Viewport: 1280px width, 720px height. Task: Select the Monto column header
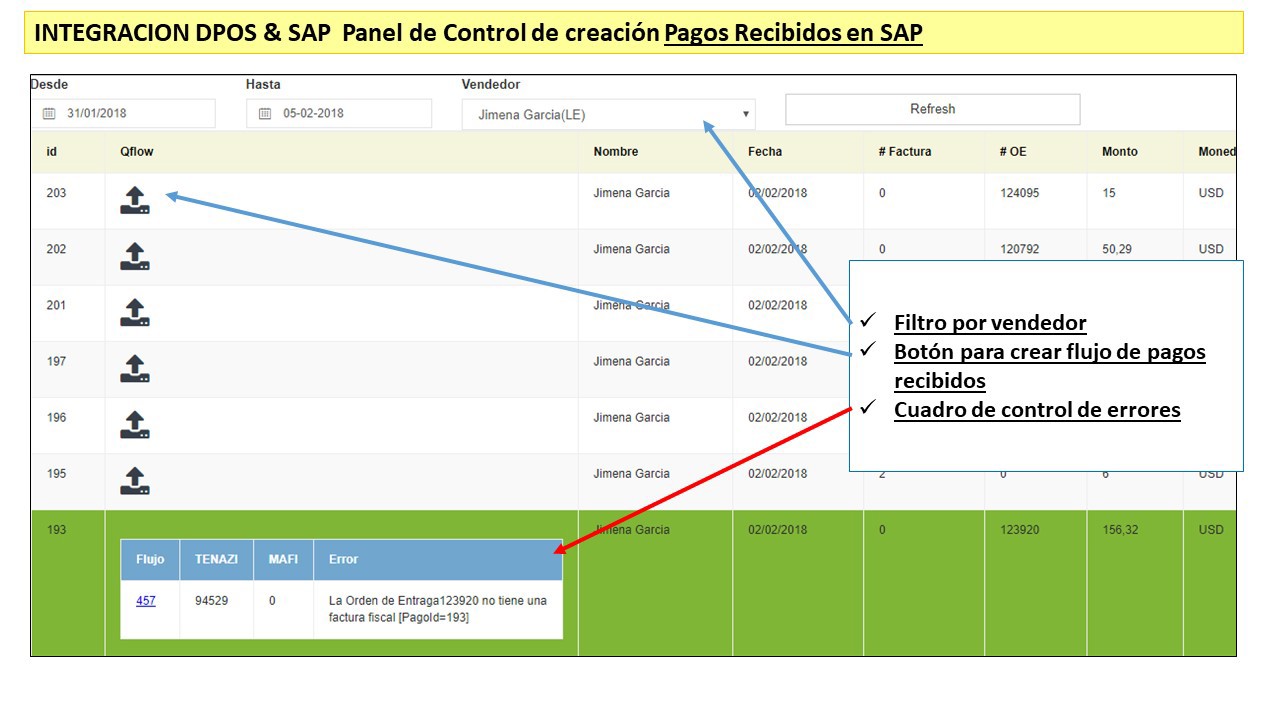coord(1120,152)
